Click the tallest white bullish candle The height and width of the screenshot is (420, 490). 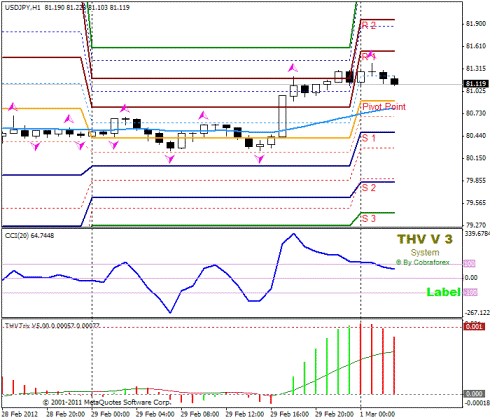coord(282,116)
